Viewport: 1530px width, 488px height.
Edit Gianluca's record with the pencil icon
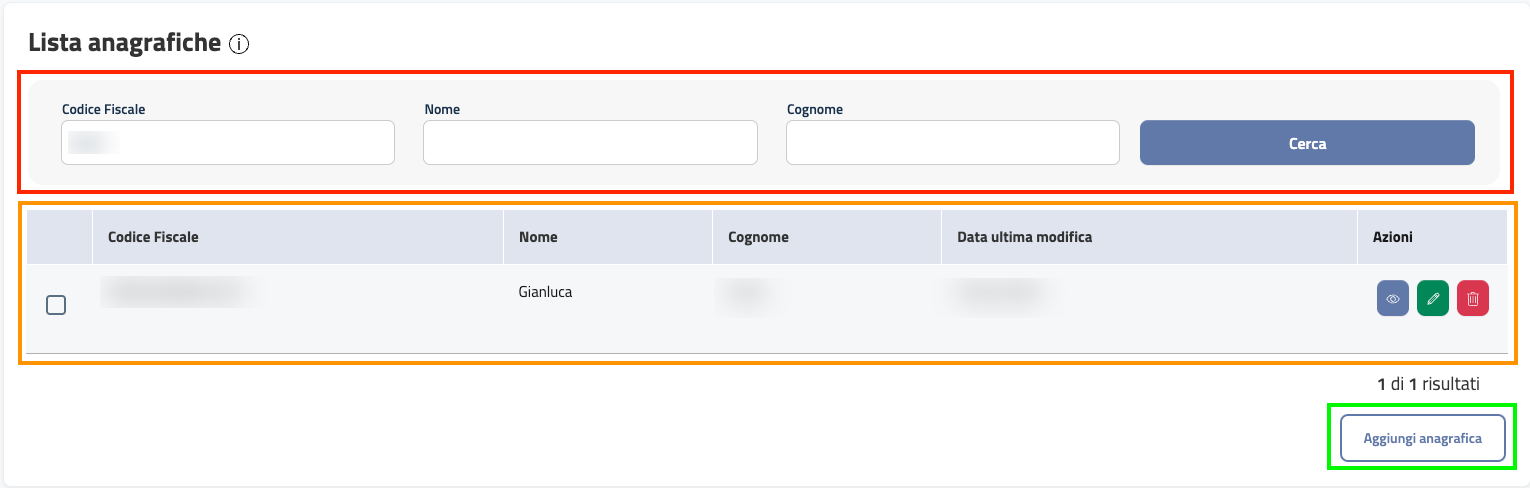click(1432, 298)
